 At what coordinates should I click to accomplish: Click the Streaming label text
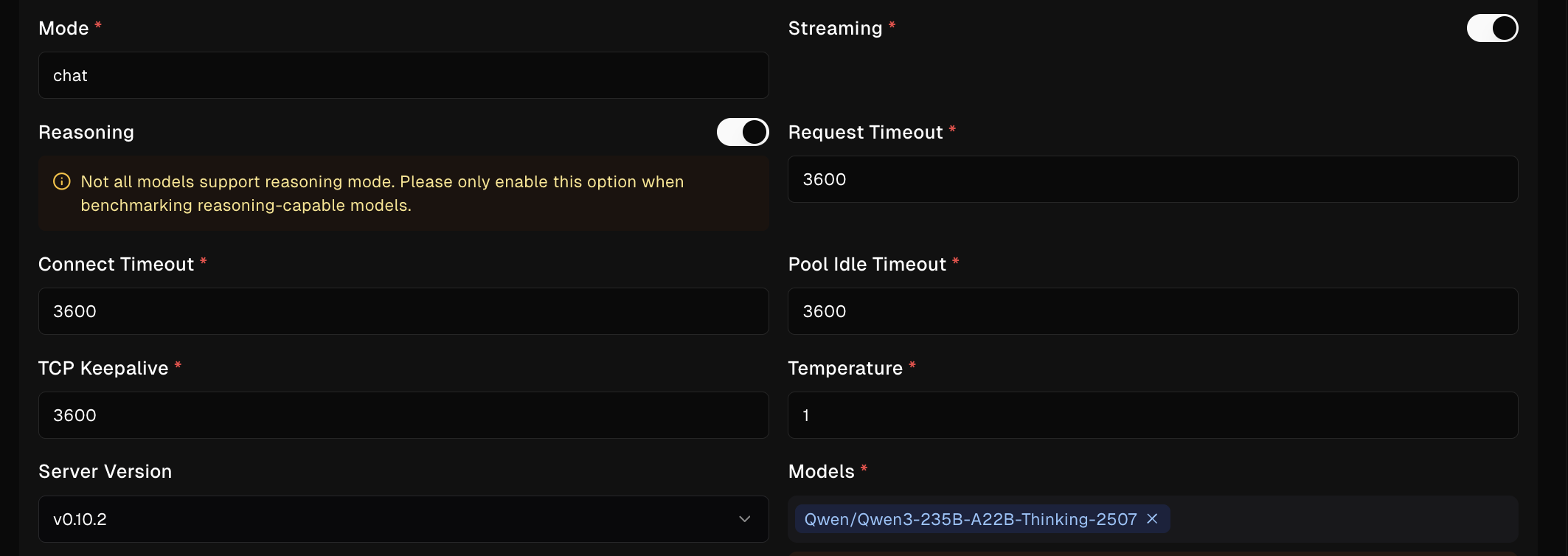[835, 28]
